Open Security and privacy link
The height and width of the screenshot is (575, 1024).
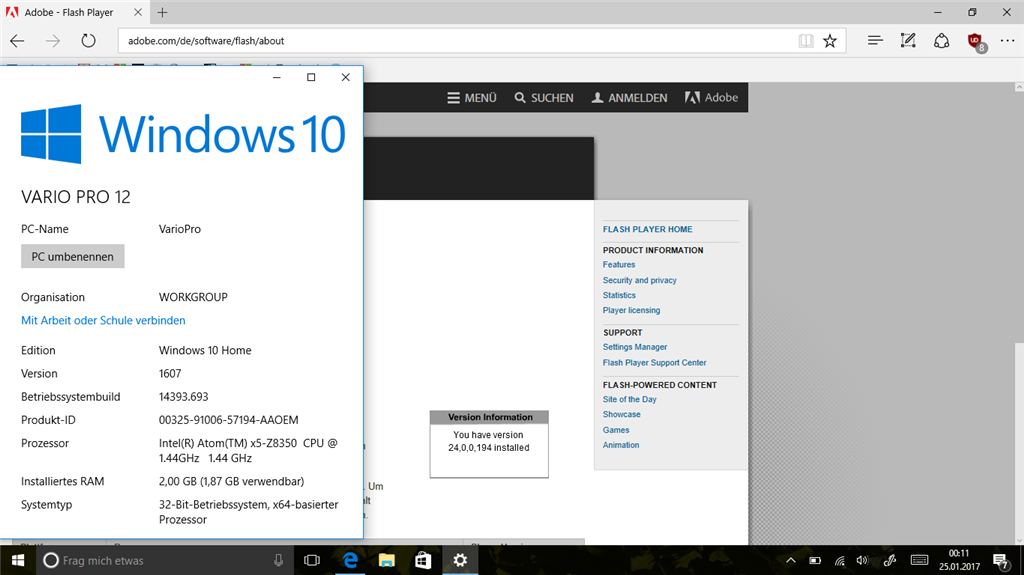click(x=639, y=280)
